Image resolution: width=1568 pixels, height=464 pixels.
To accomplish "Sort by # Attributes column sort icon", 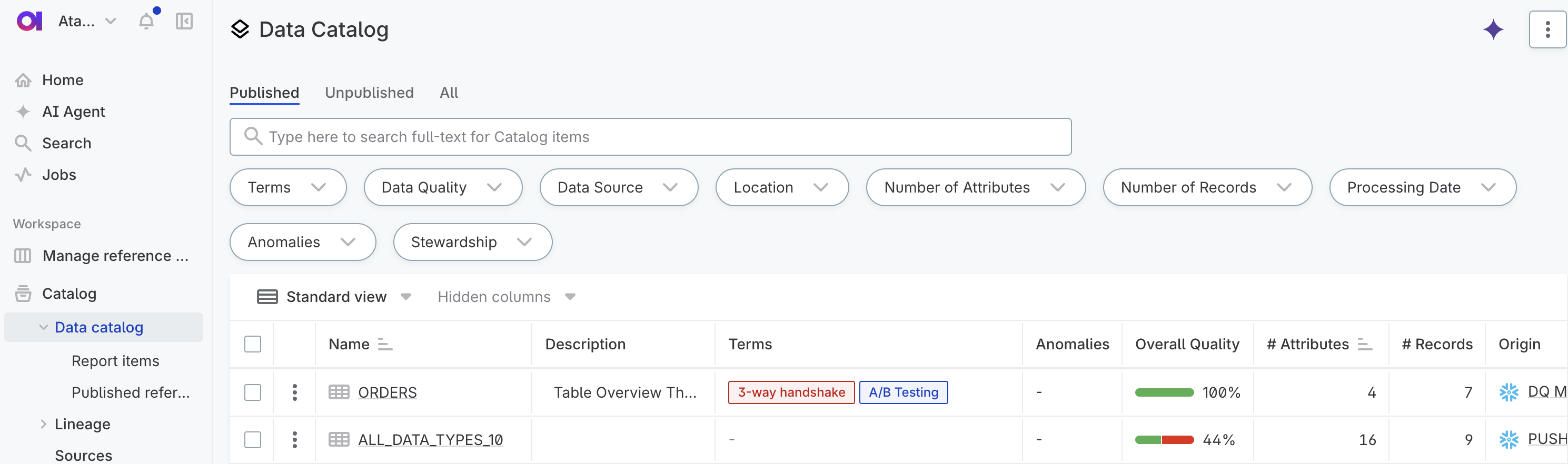I will click(1365, 344).
